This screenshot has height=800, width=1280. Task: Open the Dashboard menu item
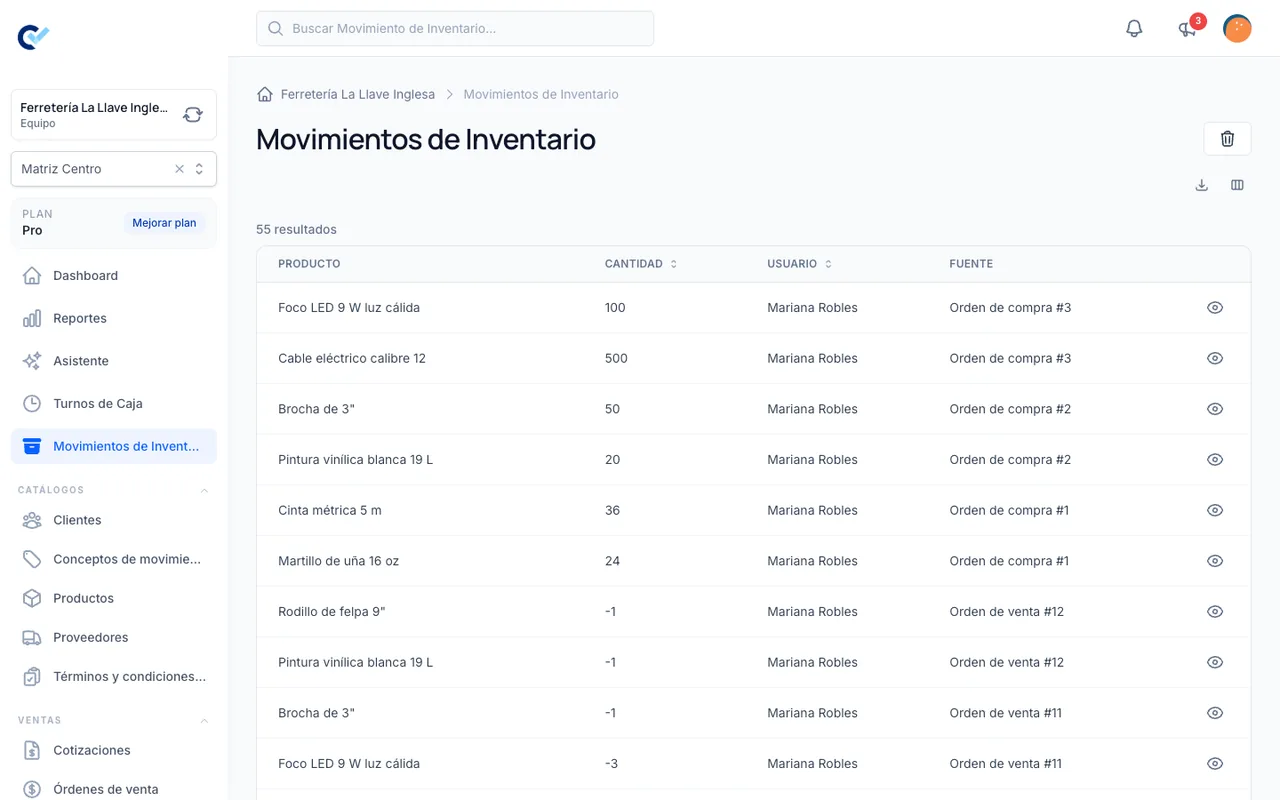[x=114, y=276]
